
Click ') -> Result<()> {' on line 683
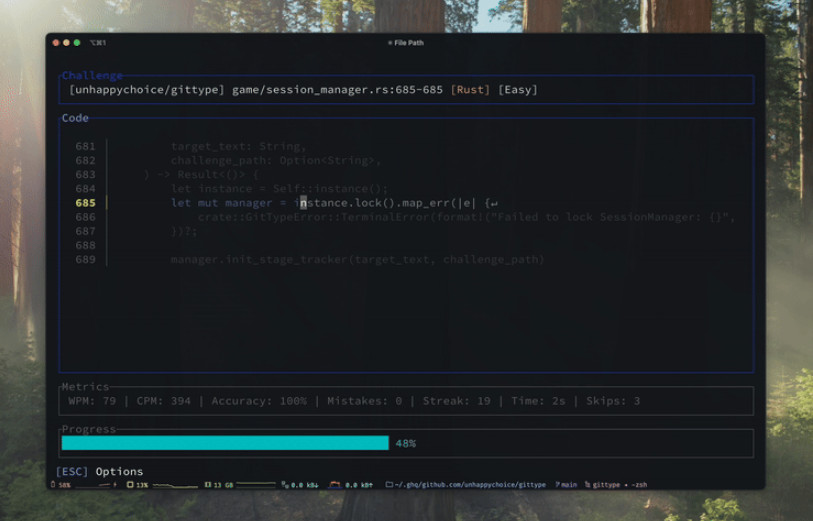pos(201,175)
